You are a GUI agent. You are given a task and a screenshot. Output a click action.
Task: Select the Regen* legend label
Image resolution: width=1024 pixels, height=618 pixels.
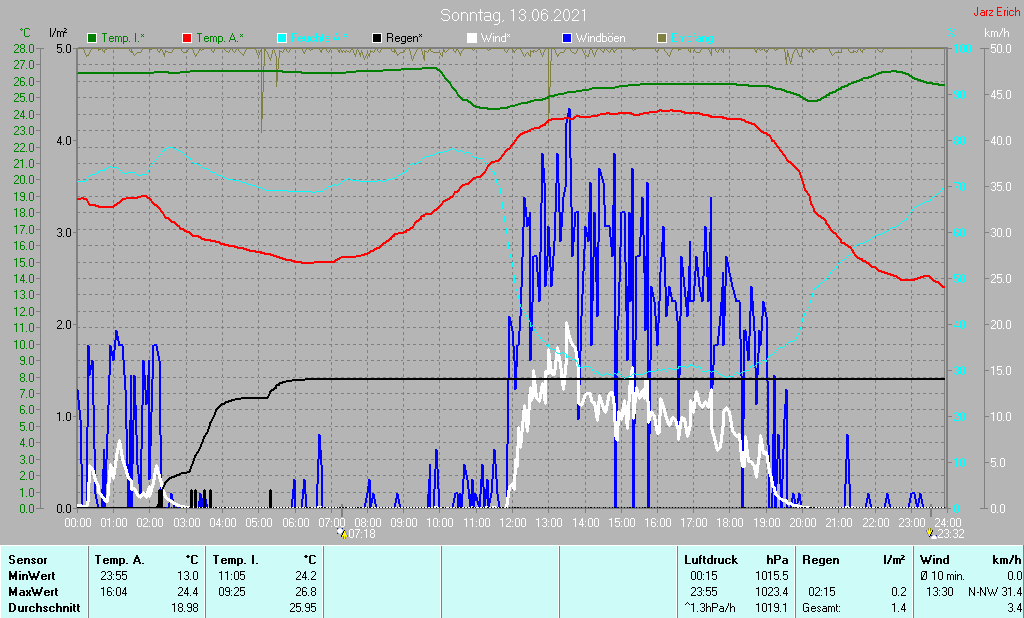[x=404, y=38]
